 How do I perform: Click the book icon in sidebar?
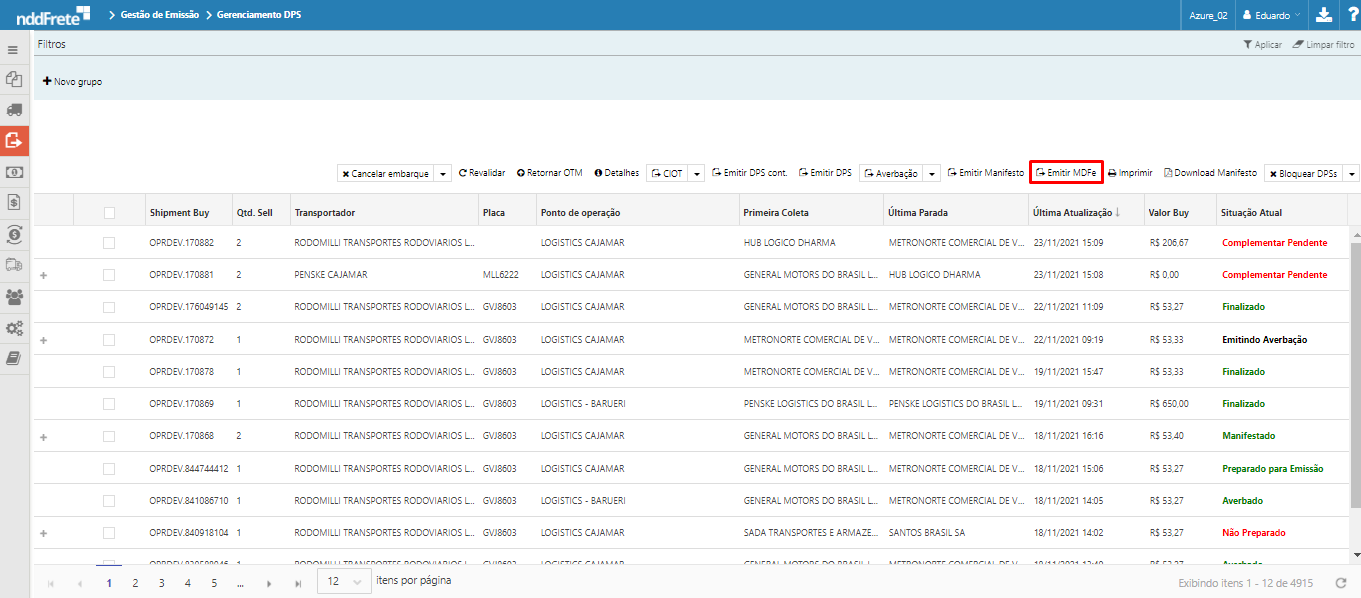tap(14, 358)
